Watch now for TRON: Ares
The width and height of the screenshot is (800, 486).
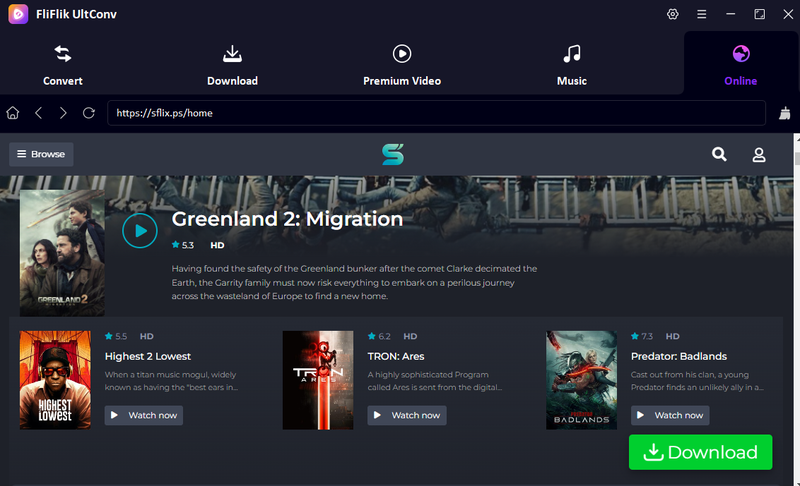click(407, 415)
